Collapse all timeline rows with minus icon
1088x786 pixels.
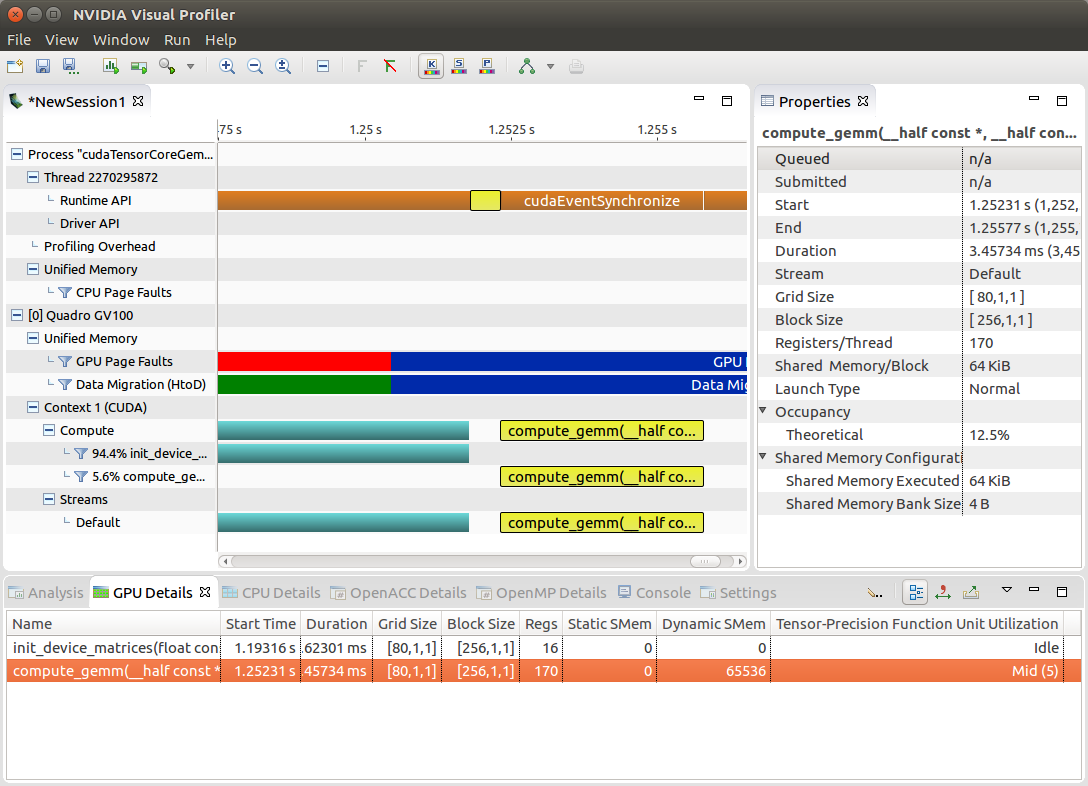click(x=323, y=67)
